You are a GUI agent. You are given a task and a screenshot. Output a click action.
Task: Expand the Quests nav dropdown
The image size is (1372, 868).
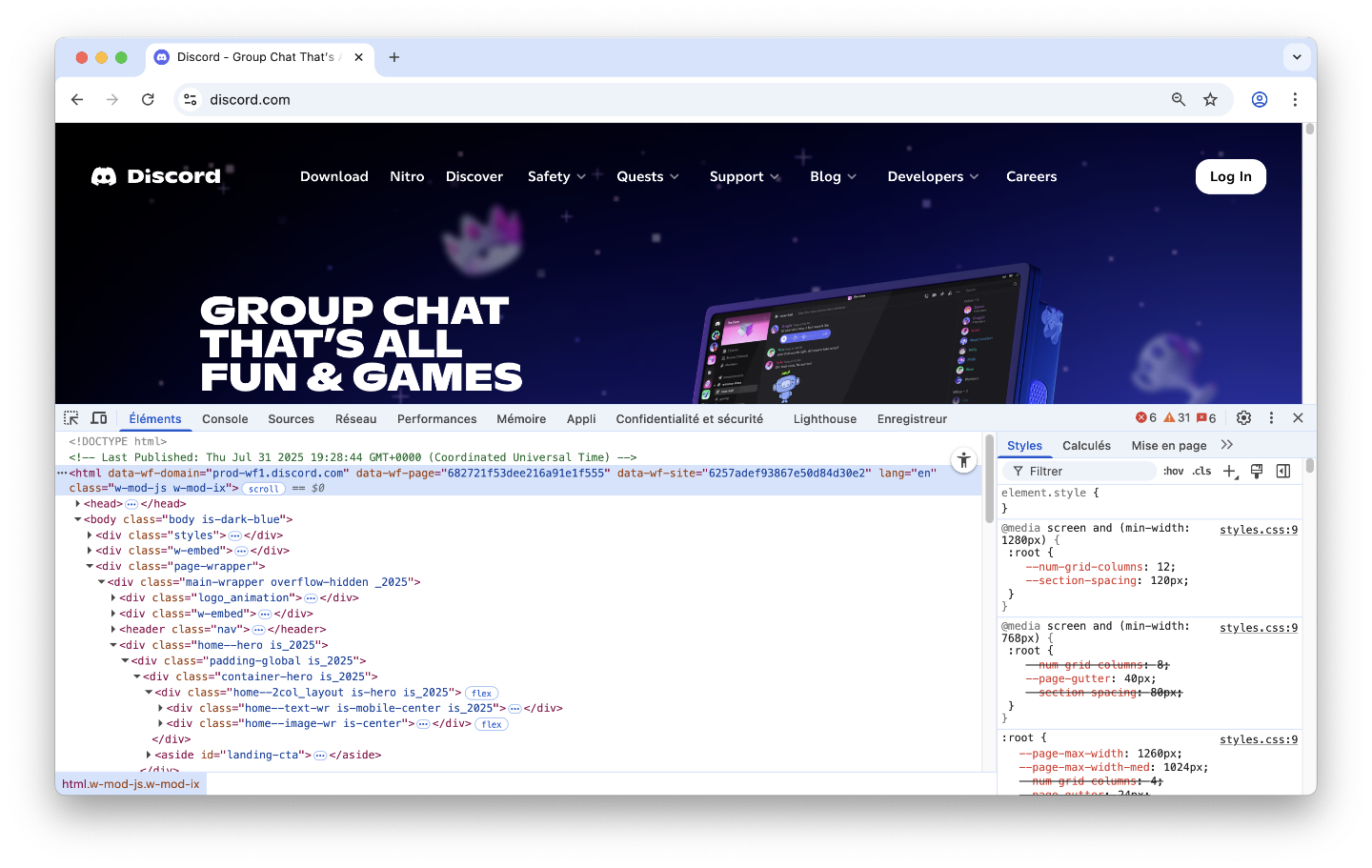(648, 176)
